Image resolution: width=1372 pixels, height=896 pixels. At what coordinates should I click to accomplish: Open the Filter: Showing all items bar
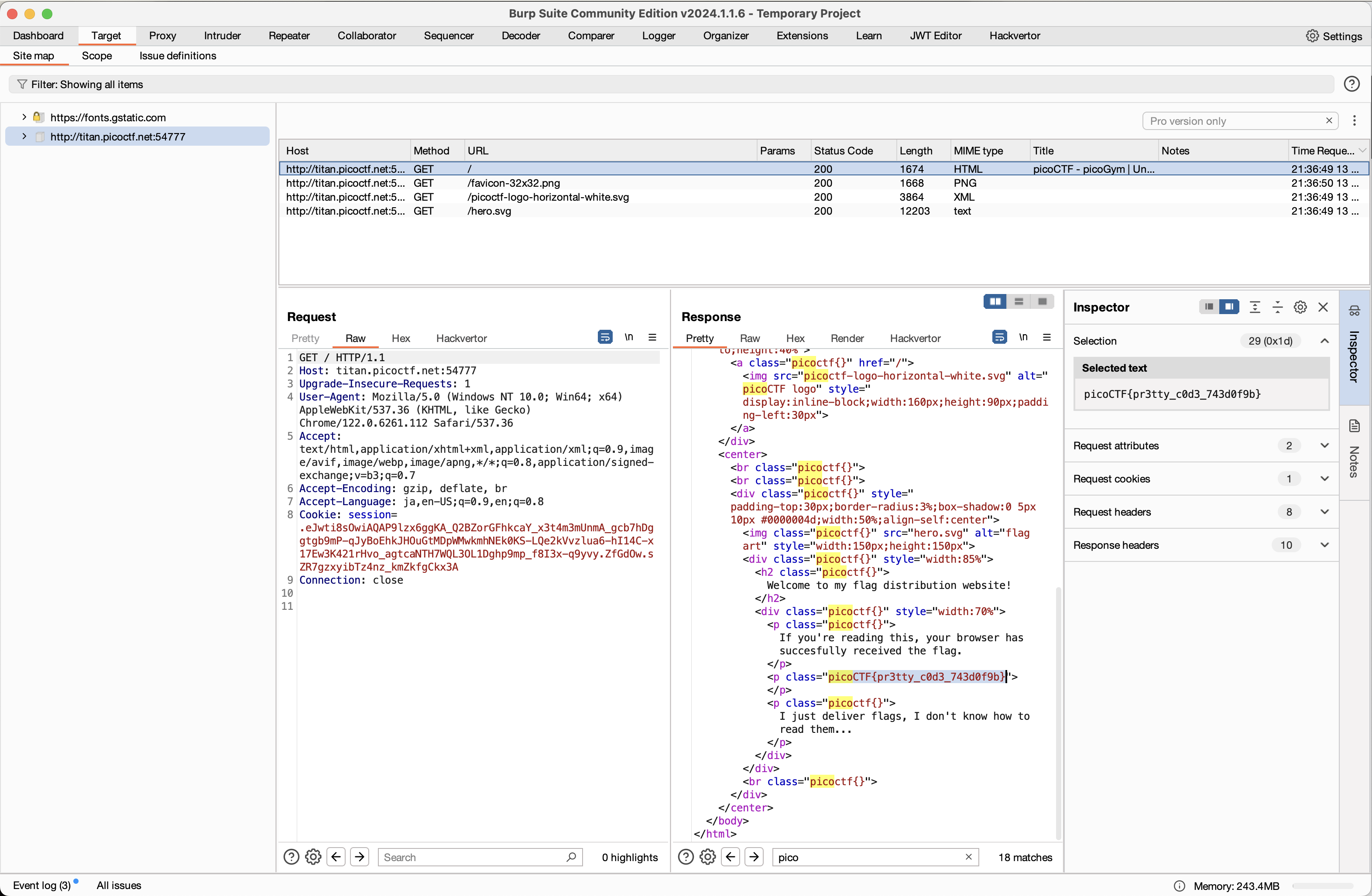click(x=86, y=84)
